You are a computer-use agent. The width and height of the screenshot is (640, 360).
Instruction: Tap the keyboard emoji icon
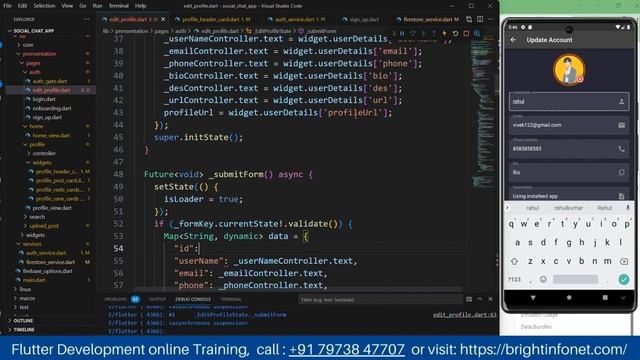tap(543, 279)
